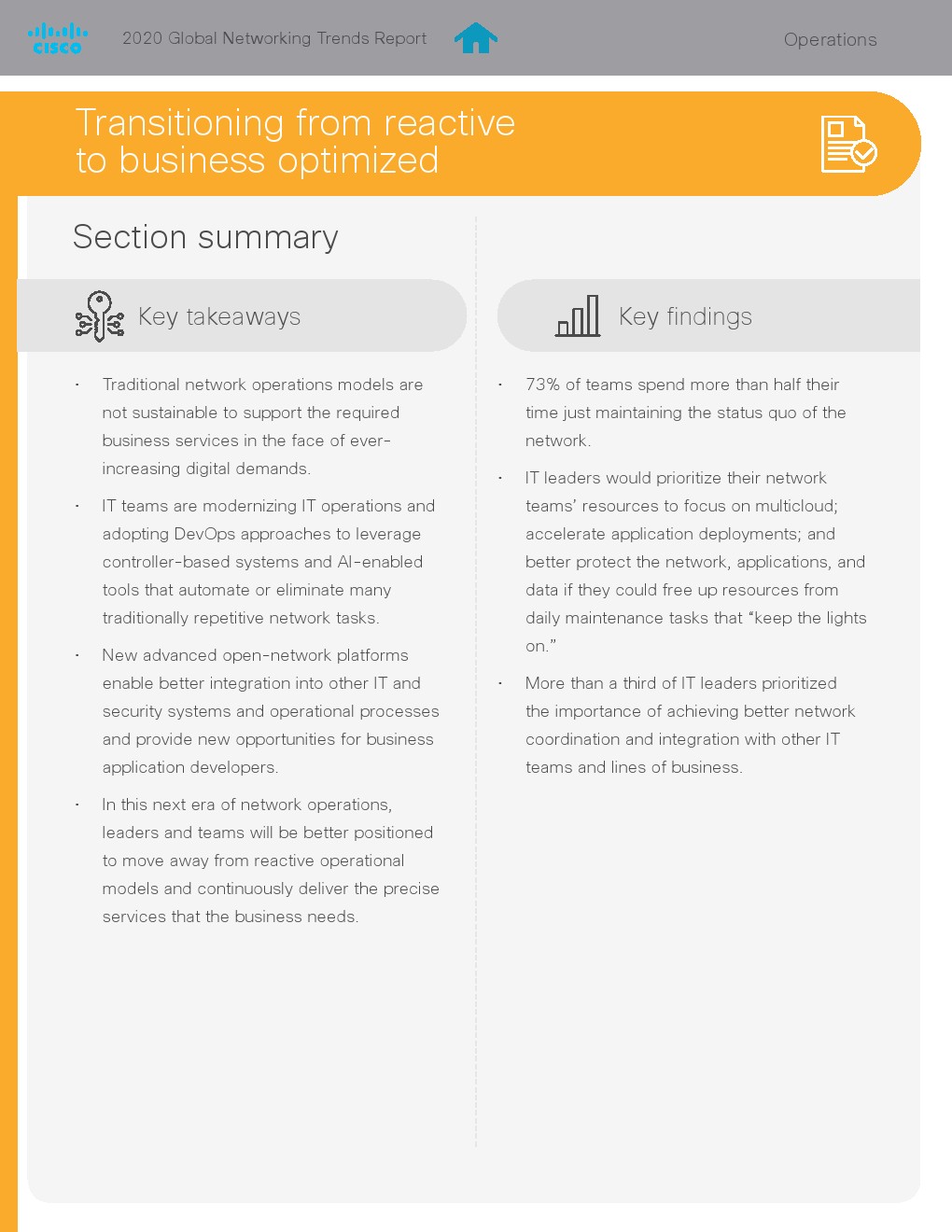The height and width of the screenshot is (1232, 952).
Task: Click the bar chart icon beside Key findings
Action: [x=578, y=316]
